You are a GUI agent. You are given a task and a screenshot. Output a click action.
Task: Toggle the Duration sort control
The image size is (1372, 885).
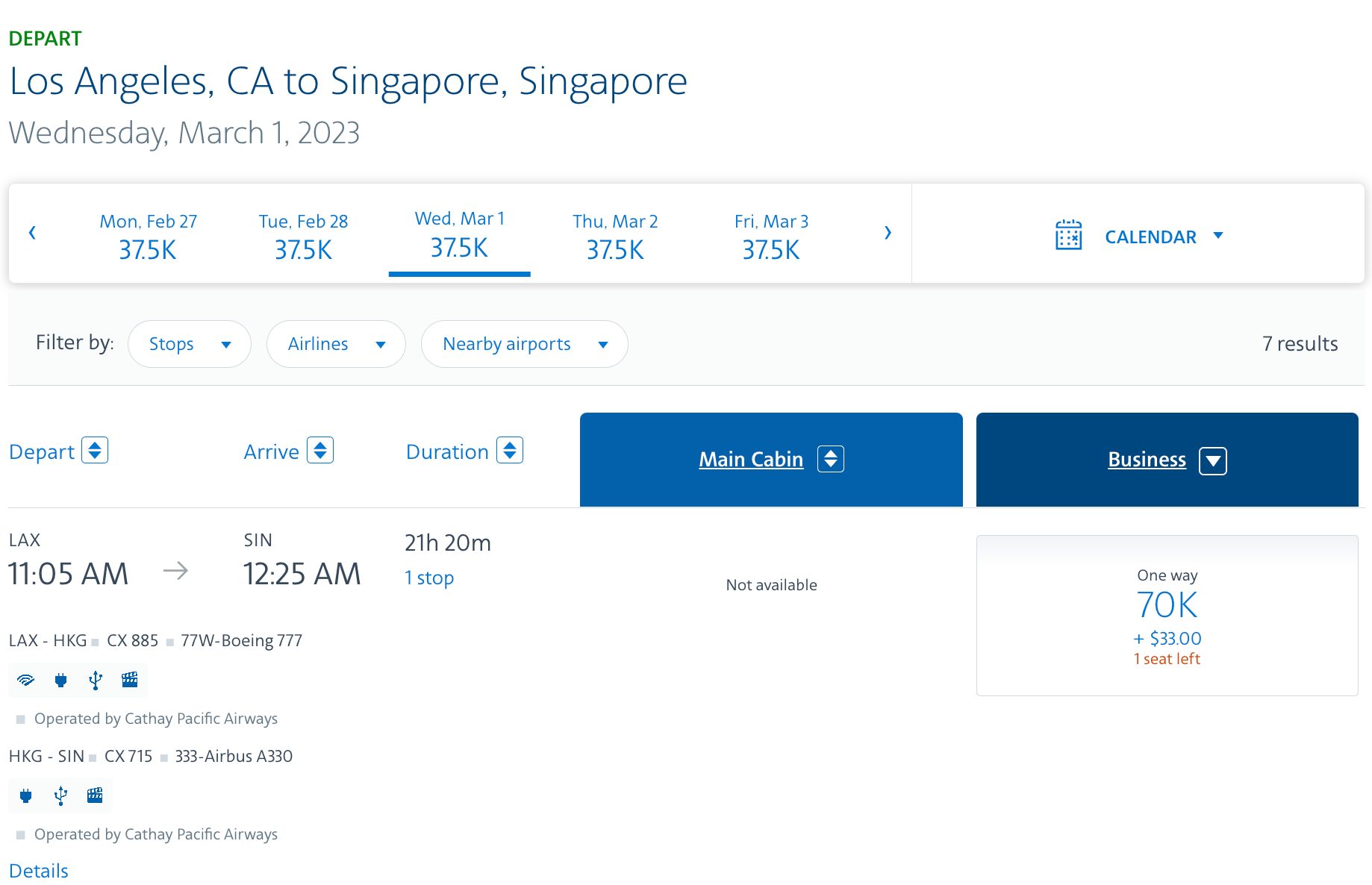click(x=510, y=450)
